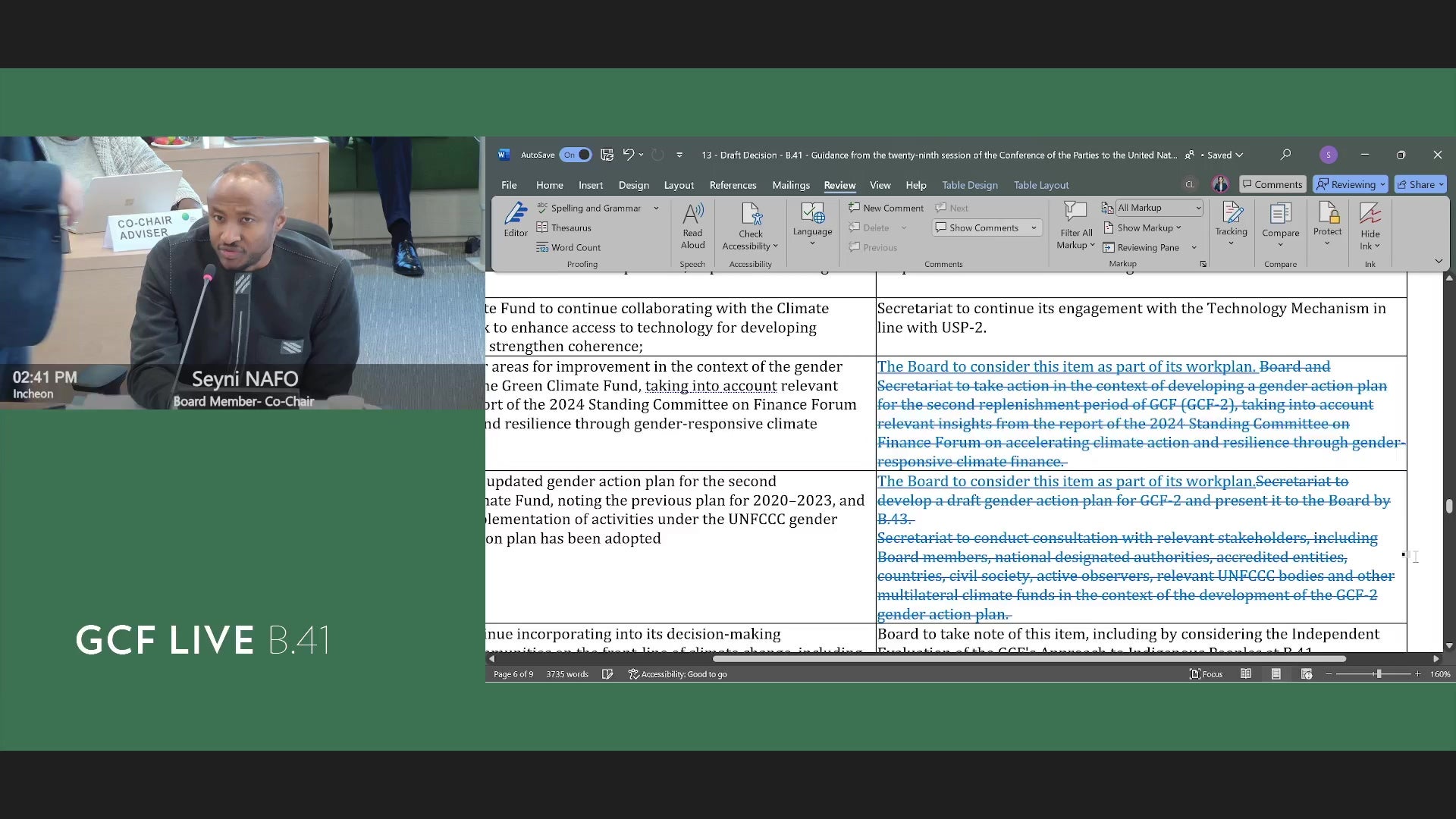Open Filter All Markup
Image resolution: width=1456 pixels, height=819 pixels.
pyautogui.click(x=1075, y=225)
